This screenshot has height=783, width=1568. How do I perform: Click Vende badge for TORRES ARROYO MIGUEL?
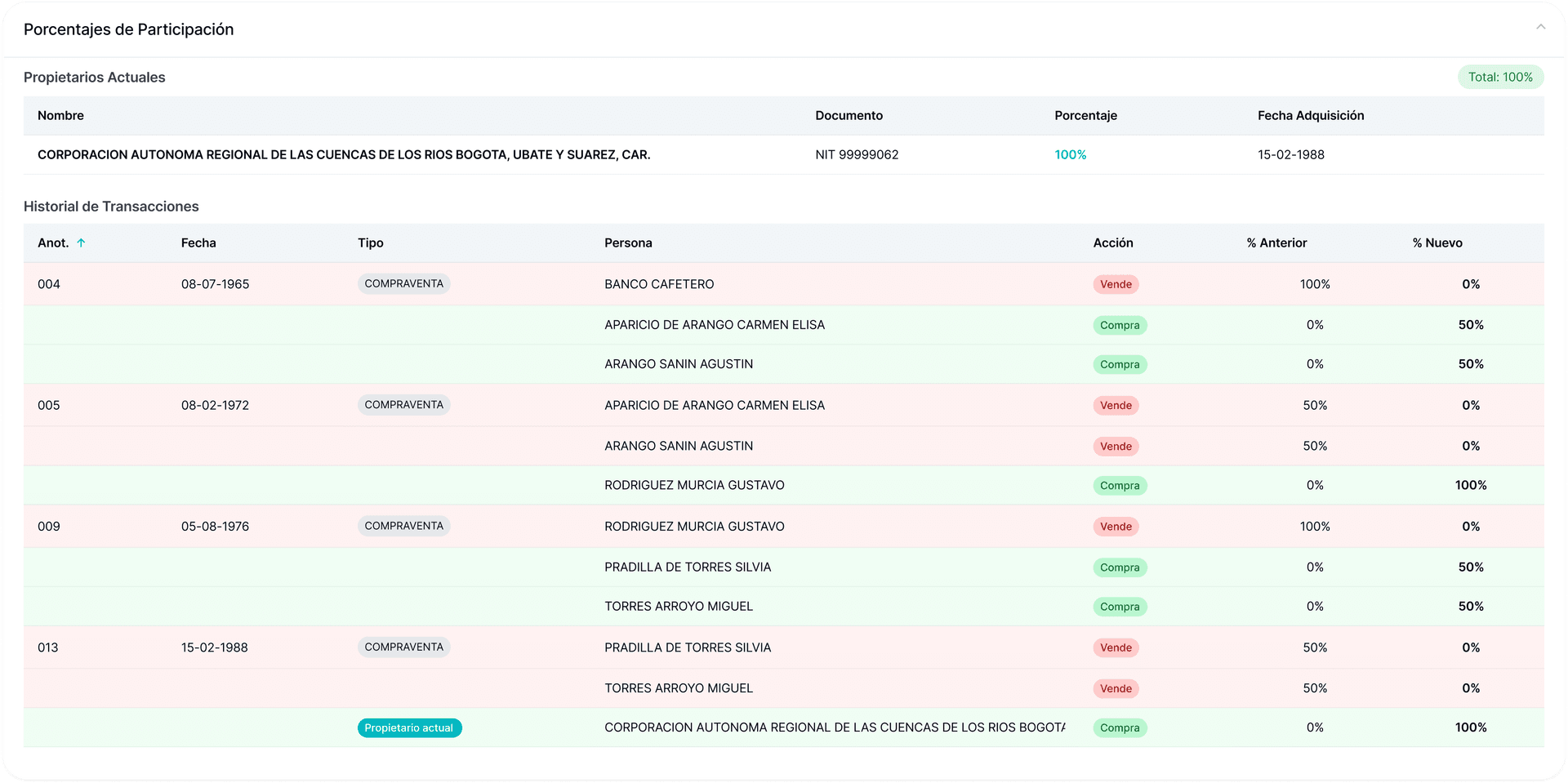pyautogui.click(x=1116, y=688)
